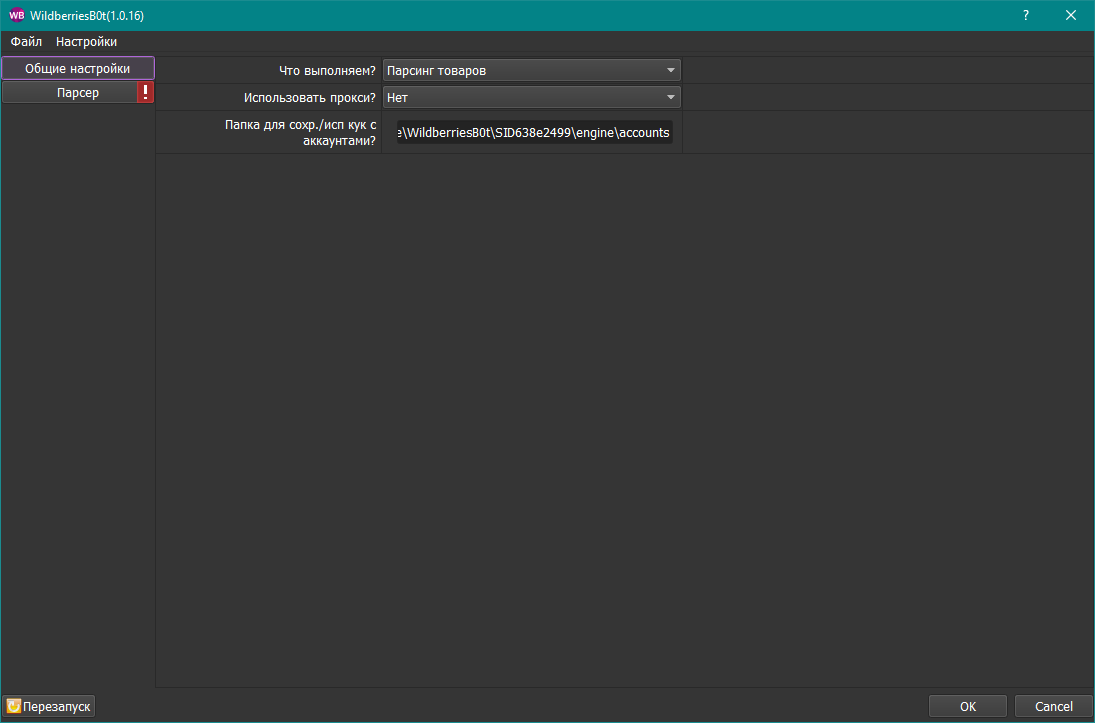
Task: Click the Cancel button
Action: tap(1053, 706)
